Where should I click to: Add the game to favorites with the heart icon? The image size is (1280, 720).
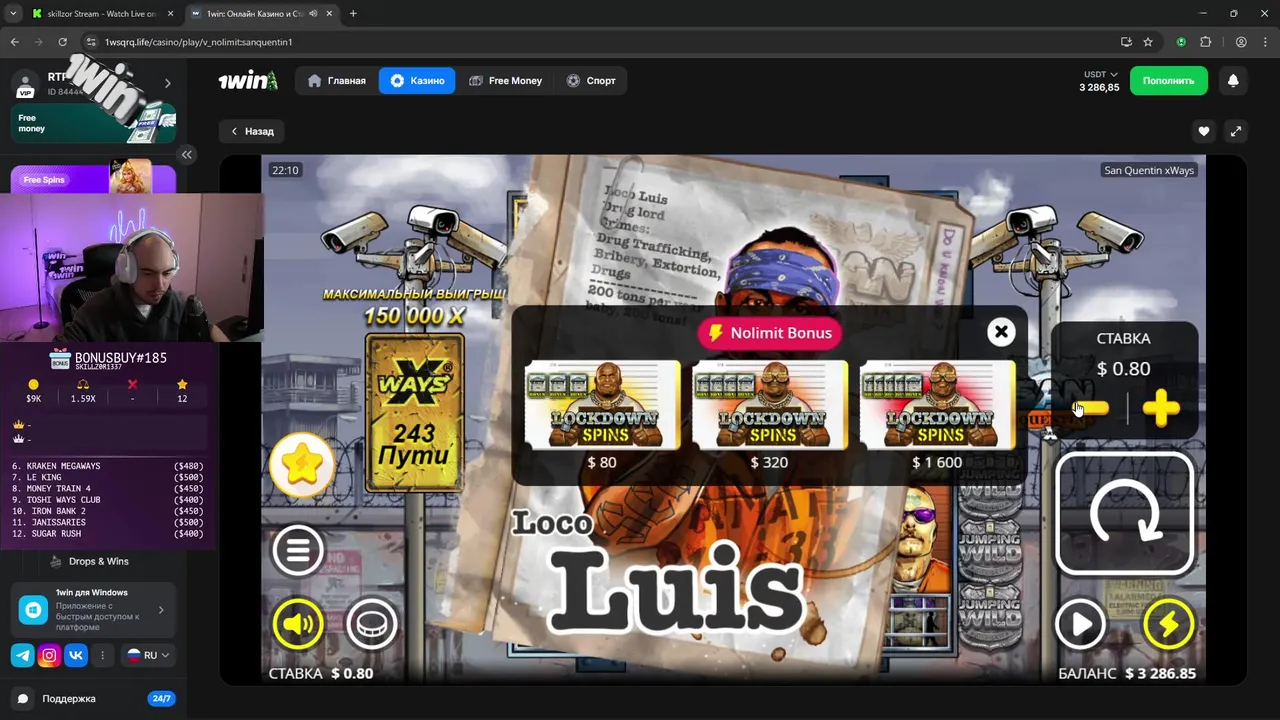(1204, 131)
